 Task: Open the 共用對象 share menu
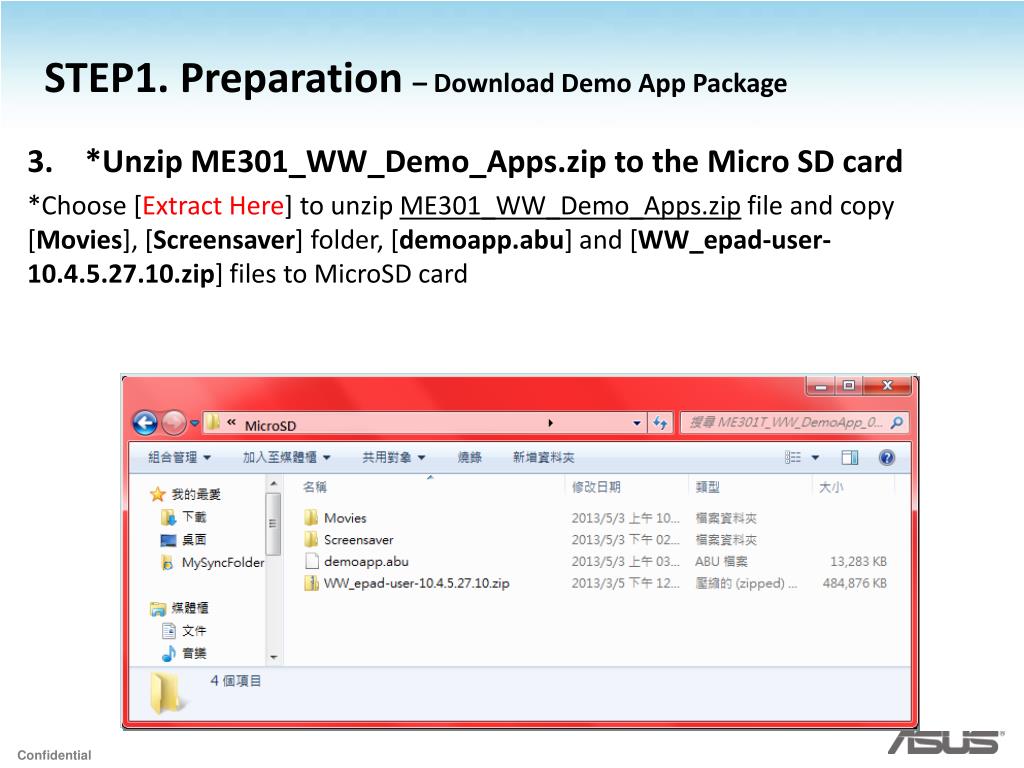tap(394, 457)
